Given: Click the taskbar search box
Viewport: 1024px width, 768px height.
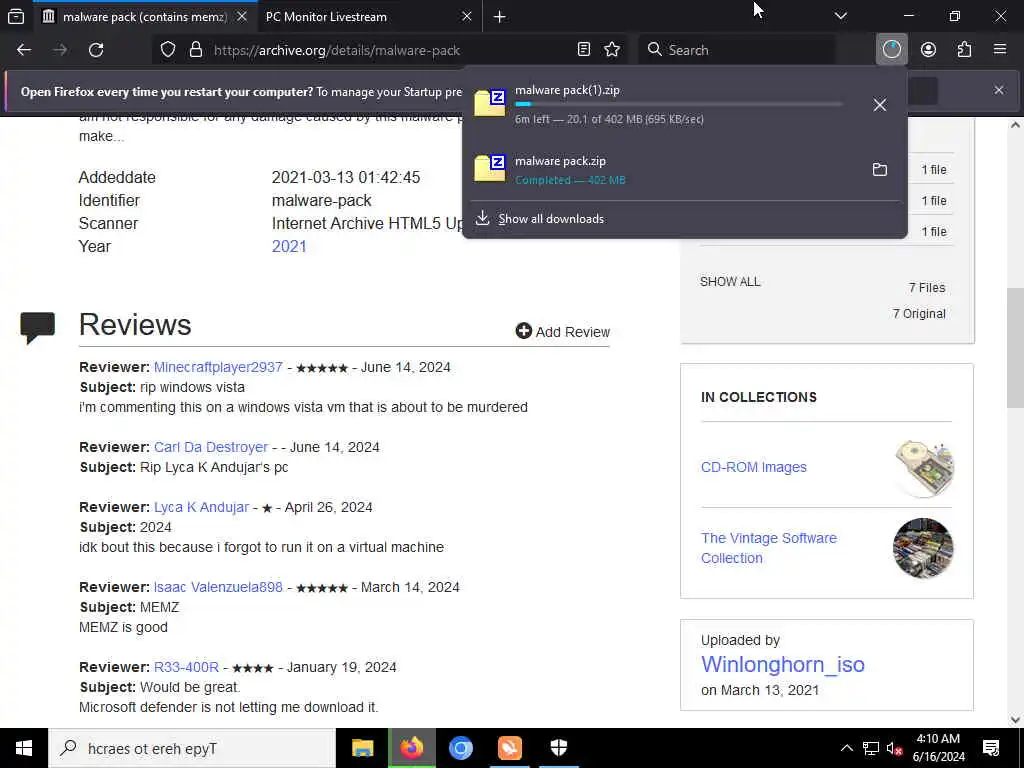Looking at the screenshot, I should coord(192,748).
